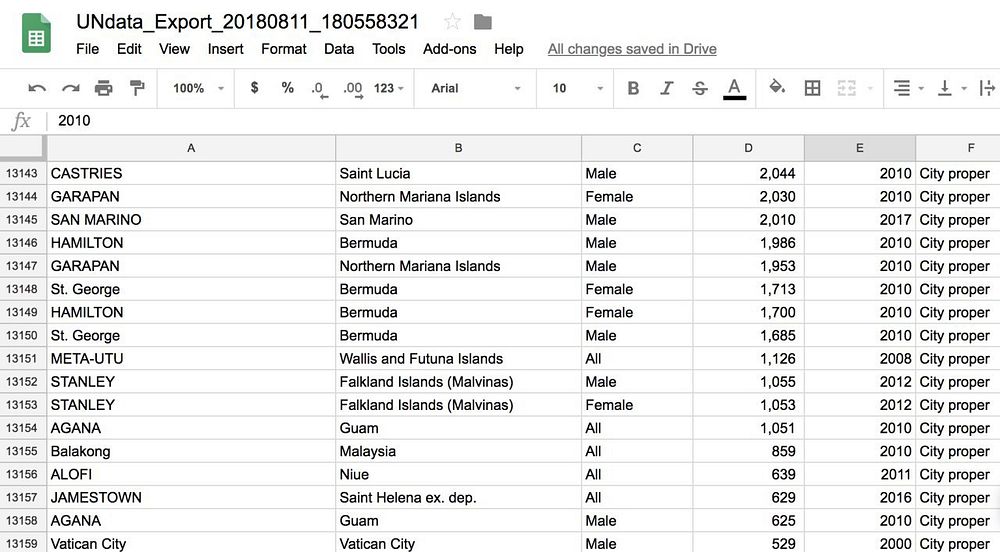Open the Borders tool
This screenshot has width=1000, height=552.
(x=812, y=88)
